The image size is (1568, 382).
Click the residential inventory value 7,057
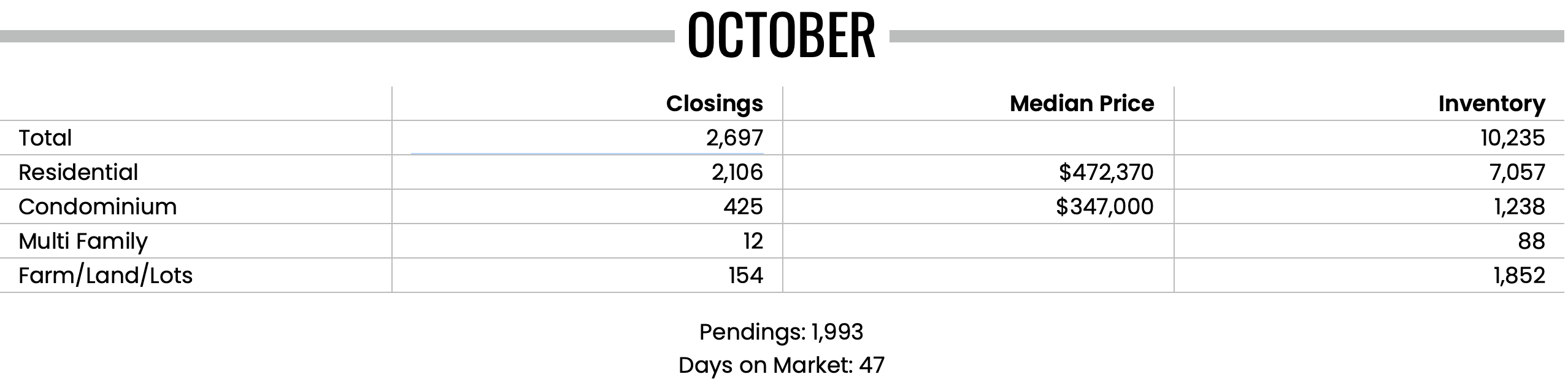pos(1517,173)
